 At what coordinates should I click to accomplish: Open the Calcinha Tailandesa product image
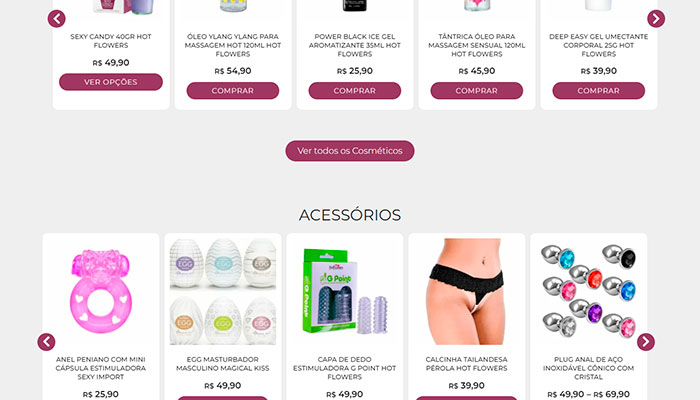(467, 292)
